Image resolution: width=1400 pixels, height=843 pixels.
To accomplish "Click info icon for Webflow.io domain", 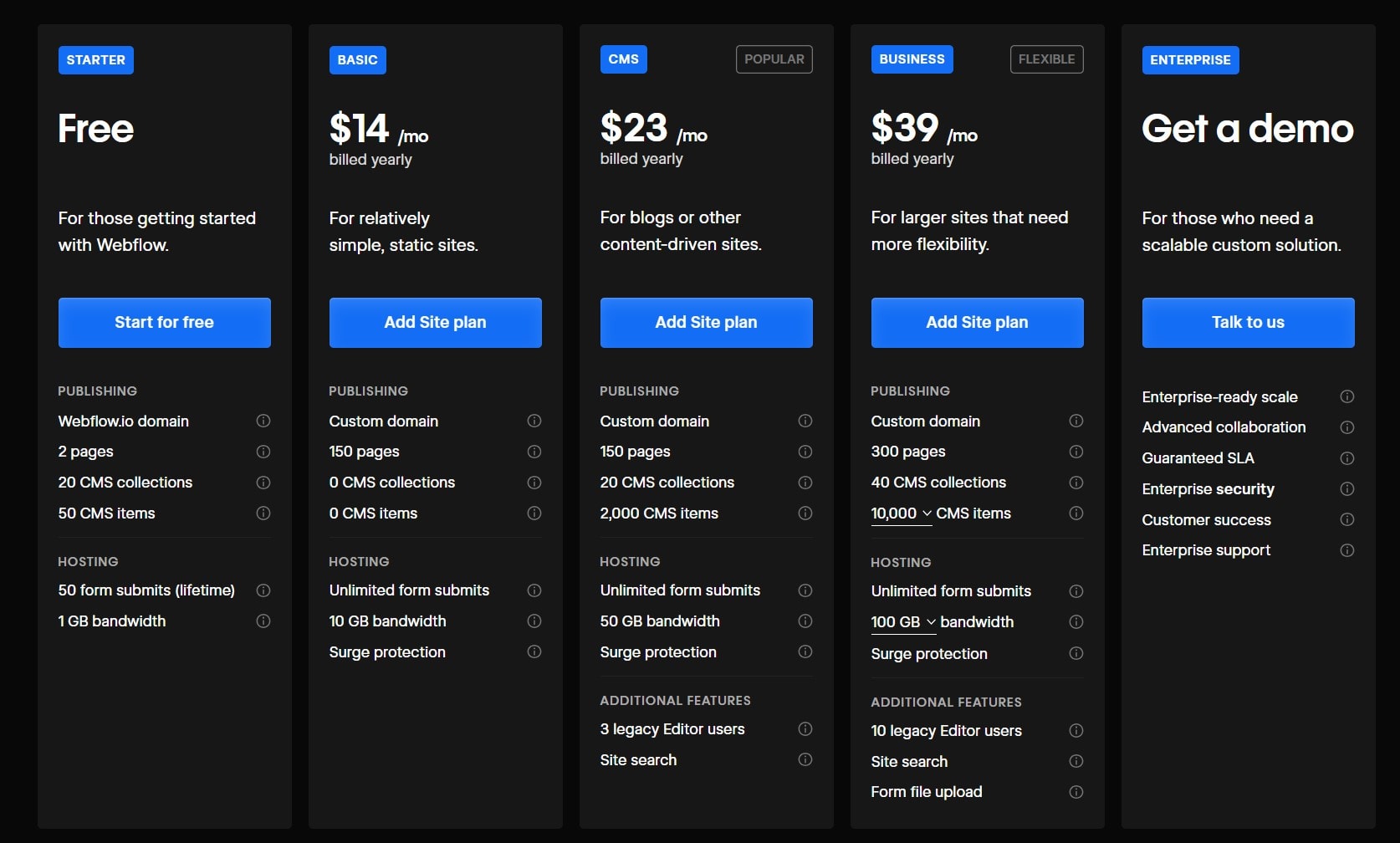I will point(263,421).
